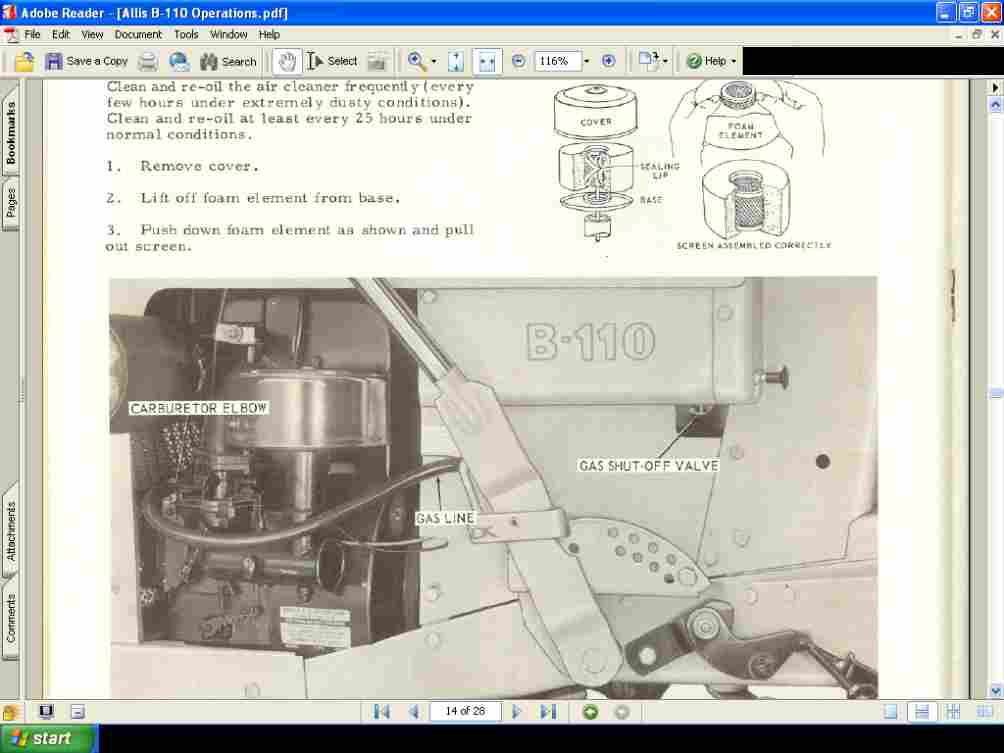Select the Snapshot tool
Image resolution: width=1004 pixels, height=753 pixels.
[x=377, y=61]
